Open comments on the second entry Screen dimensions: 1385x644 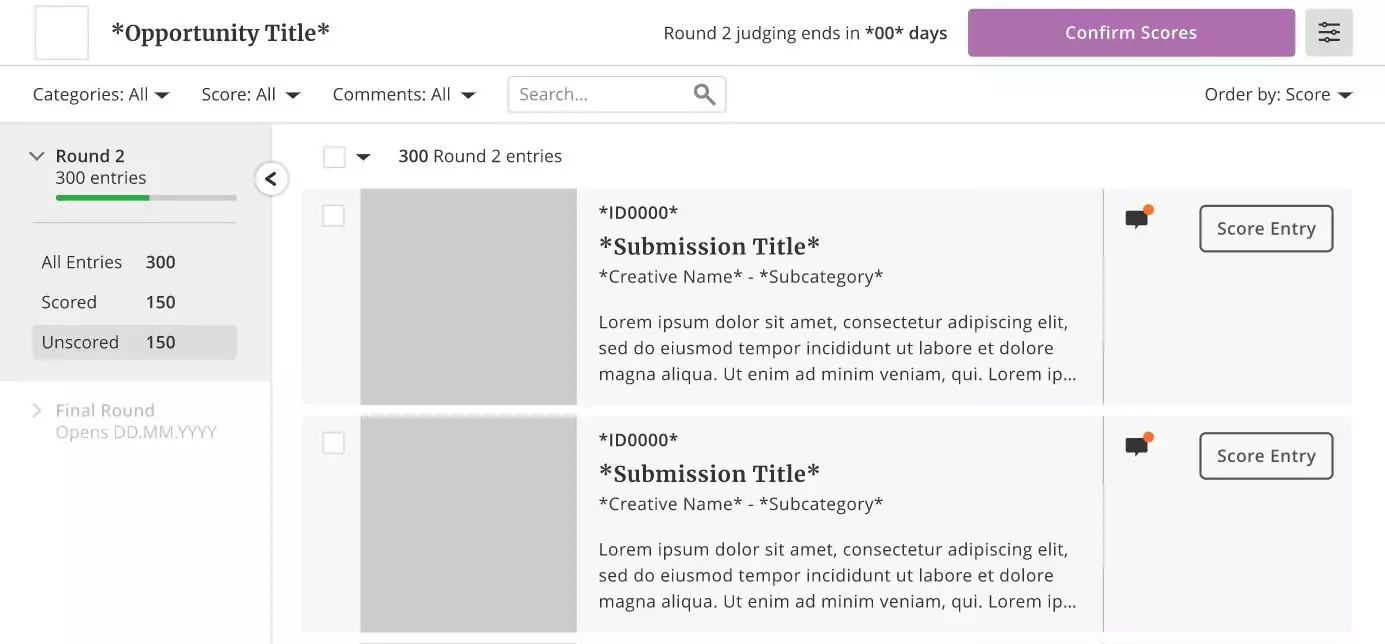(1137, 446)
